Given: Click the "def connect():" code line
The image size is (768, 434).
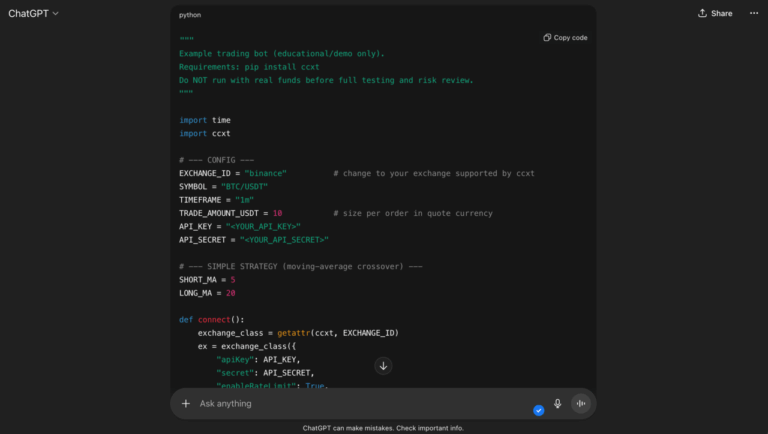Looking at the screenshot, I should 211,319.
